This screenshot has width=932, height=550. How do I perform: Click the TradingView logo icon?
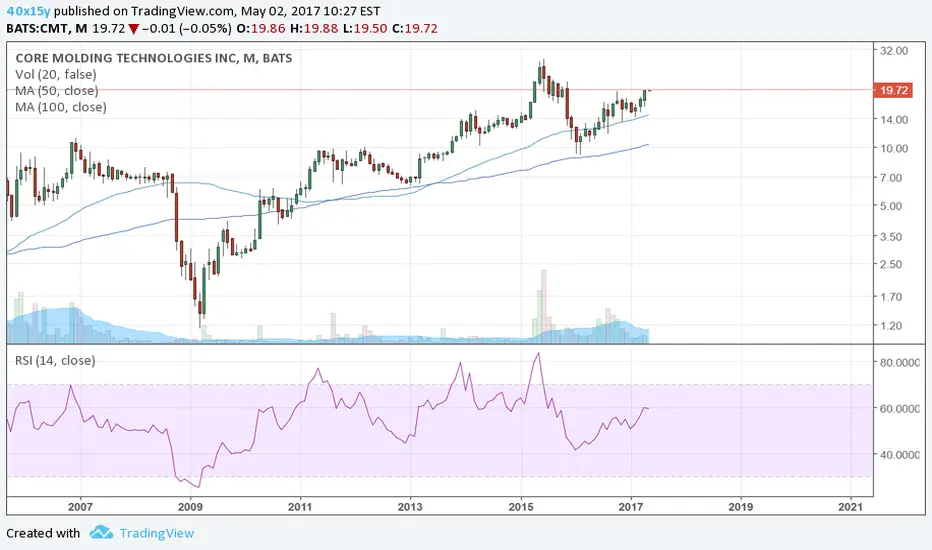point(101,532)
